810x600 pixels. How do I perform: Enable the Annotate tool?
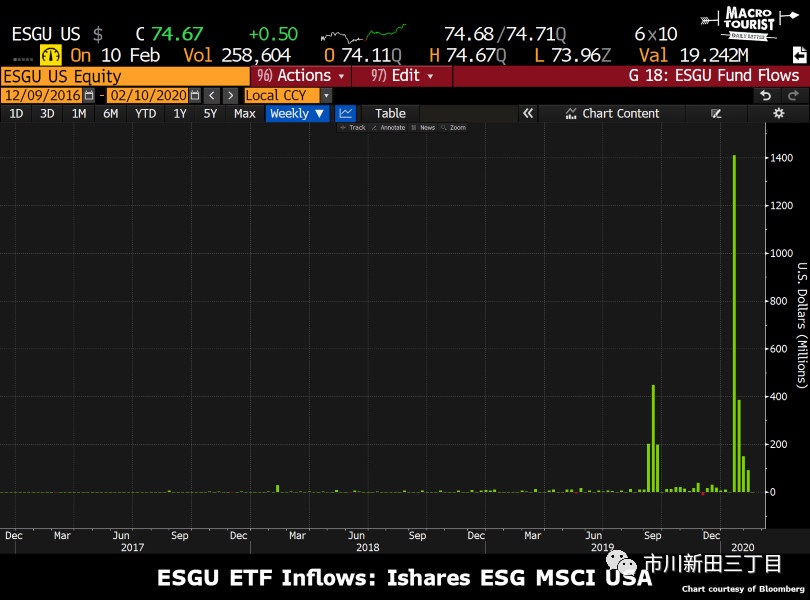pos(388,128)
